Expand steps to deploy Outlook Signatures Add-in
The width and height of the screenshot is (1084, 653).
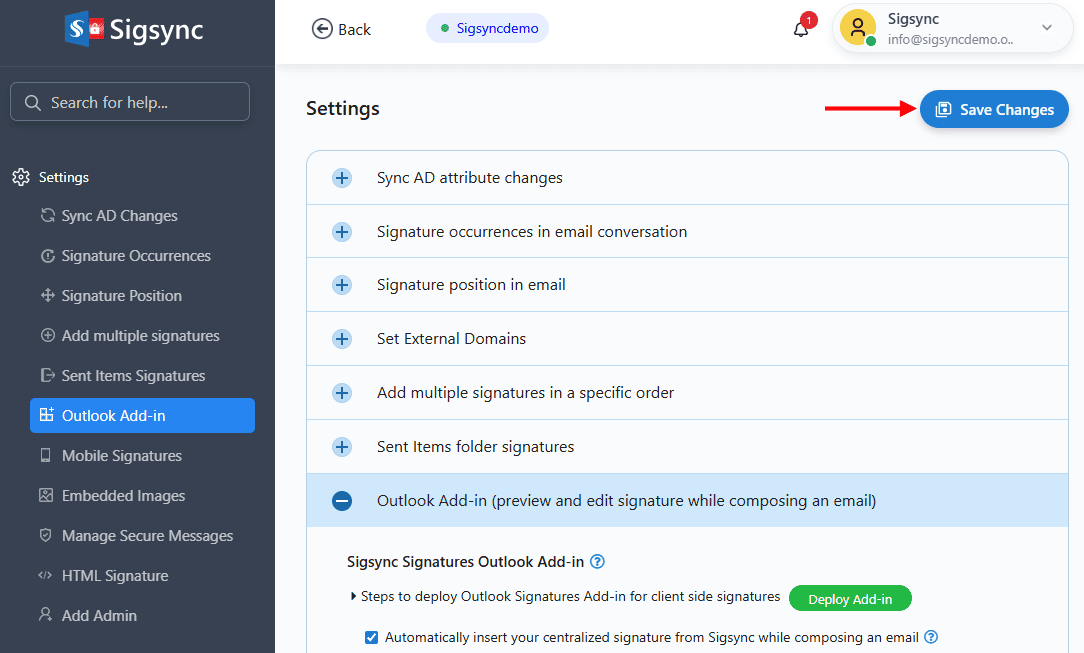pyautogui.click(x=354, y=597)
